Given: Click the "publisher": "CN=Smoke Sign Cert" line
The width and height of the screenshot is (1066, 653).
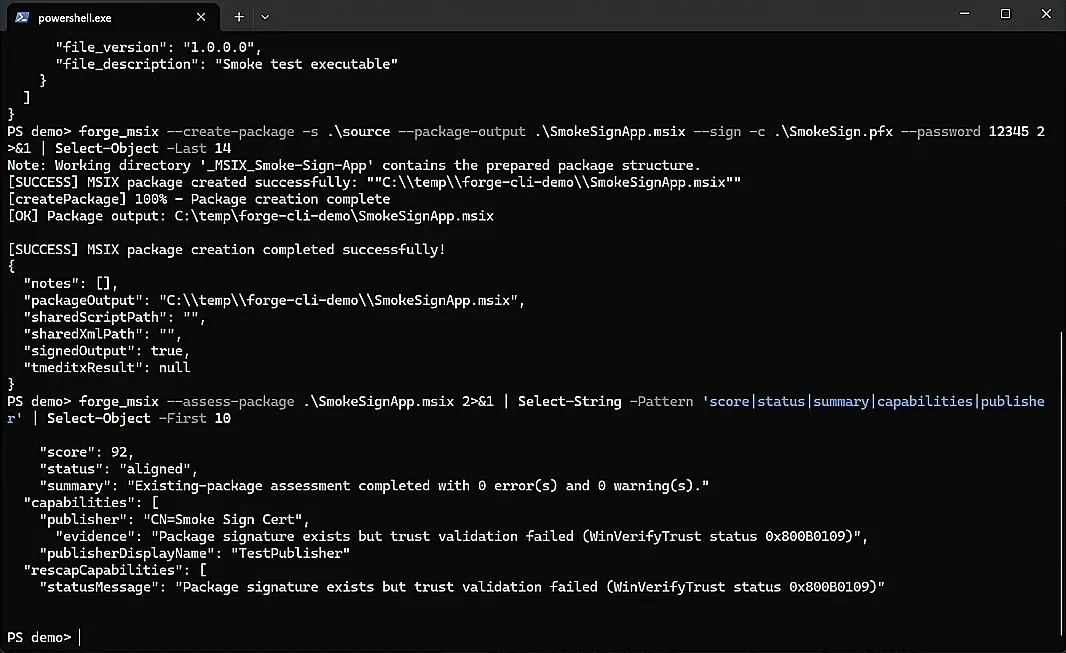Looking at the screenshot, I should [174, 519].
